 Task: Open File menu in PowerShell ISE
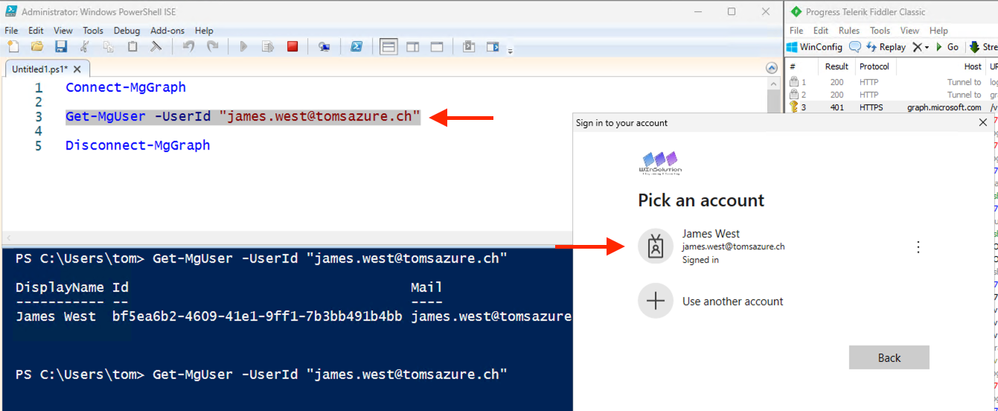click(11, 31)
